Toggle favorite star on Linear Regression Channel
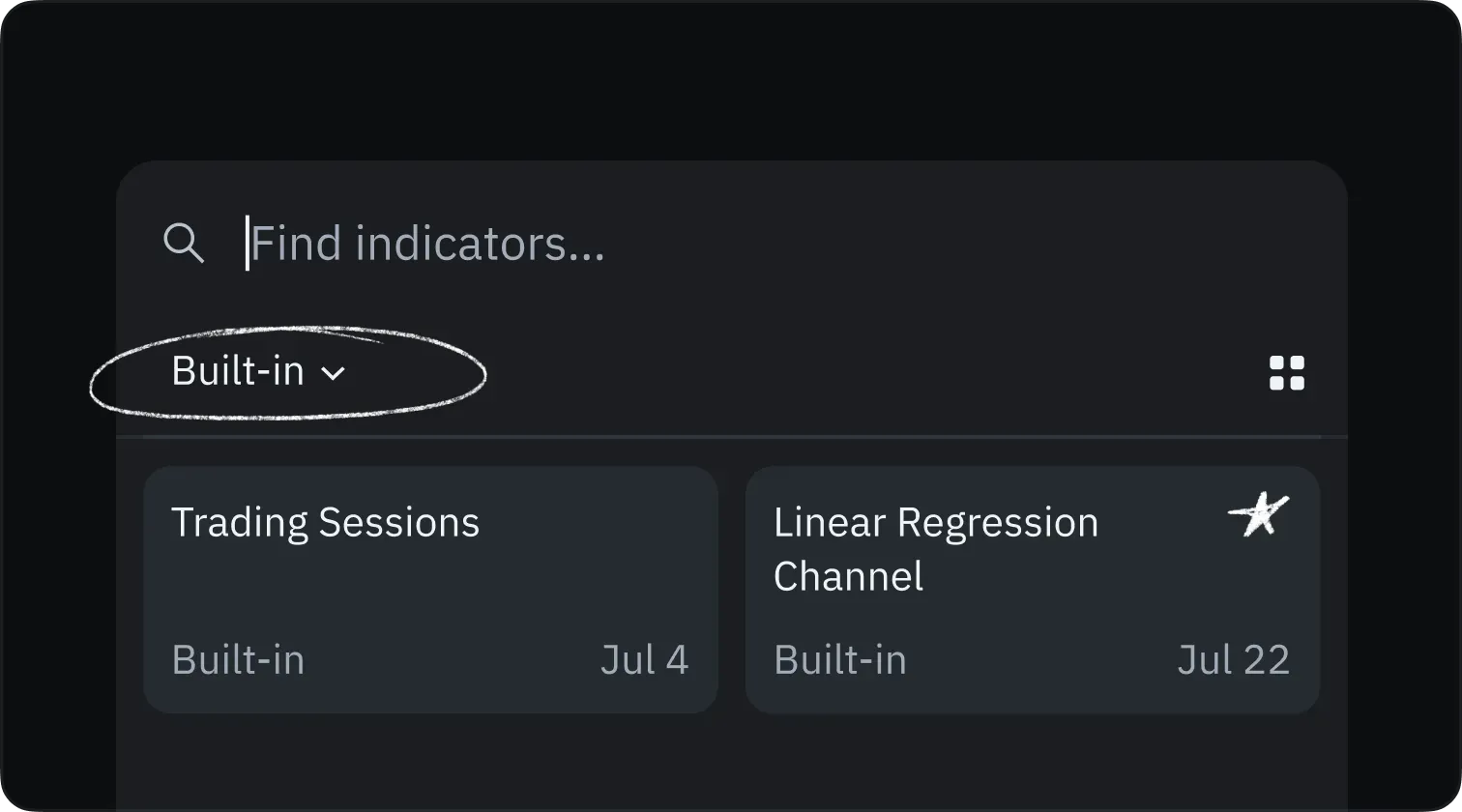This screenshot has width=1462, height=812. click(1260, 514)
